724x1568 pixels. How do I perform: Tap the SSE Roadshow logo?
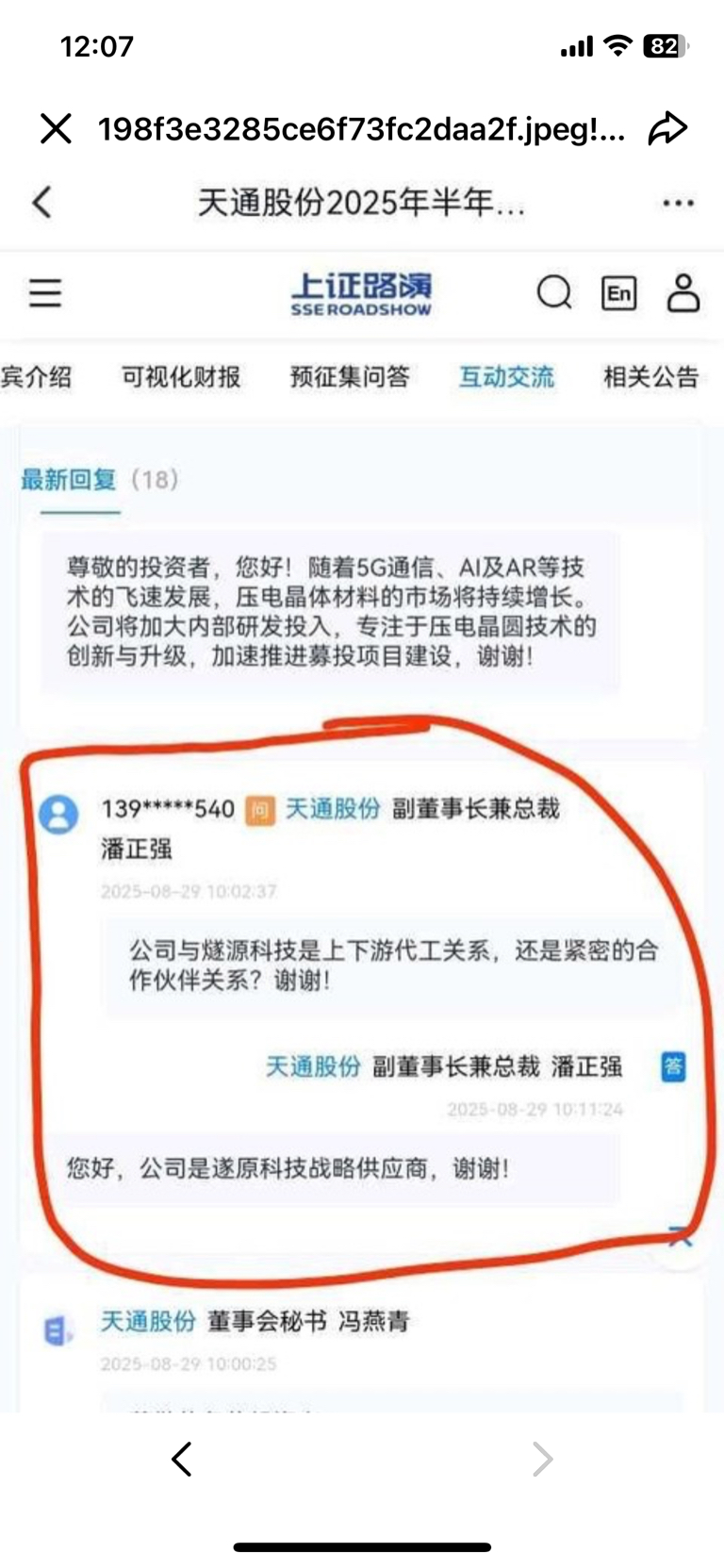pos(361,293)
